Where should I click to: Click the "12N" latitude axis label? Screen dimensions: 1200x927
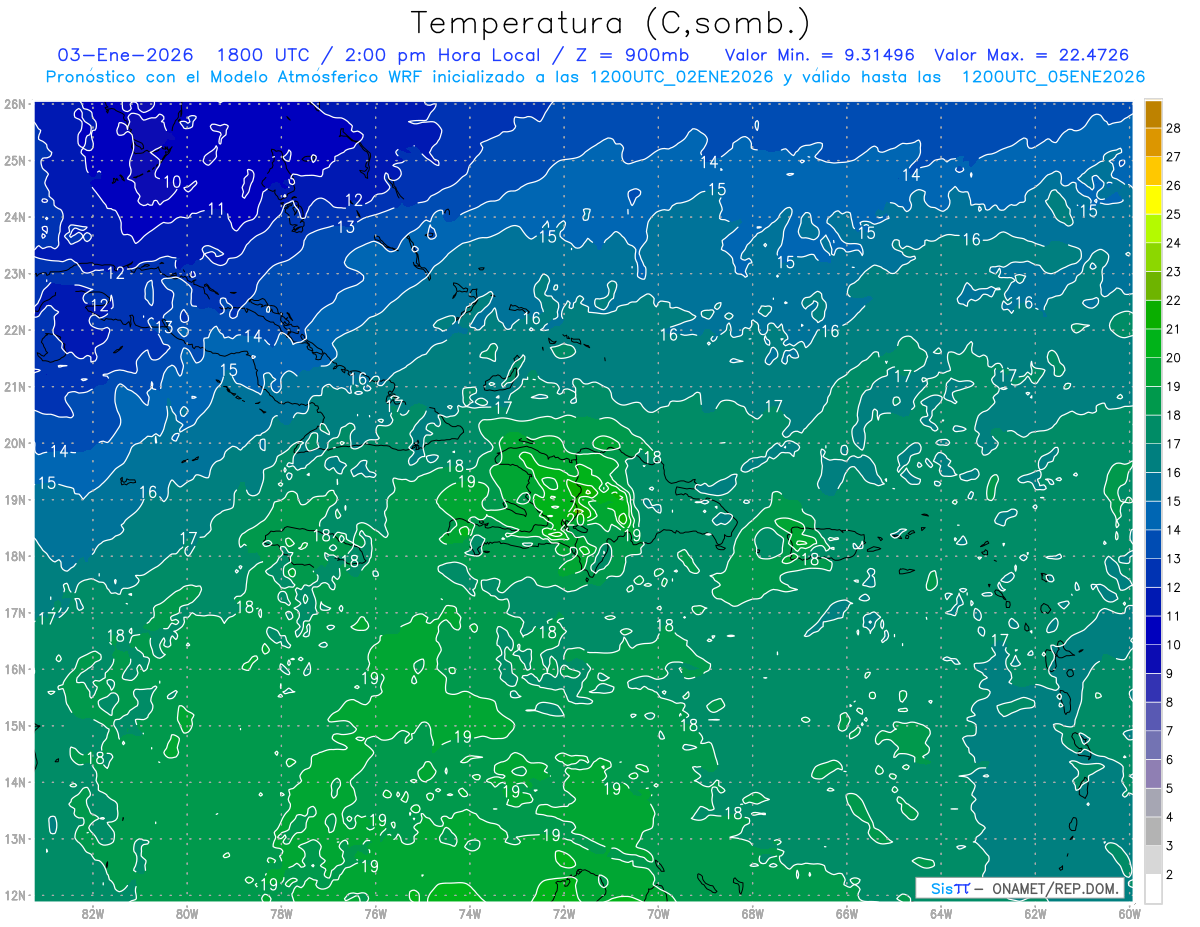pyautogui.click(x=13, y=895)
